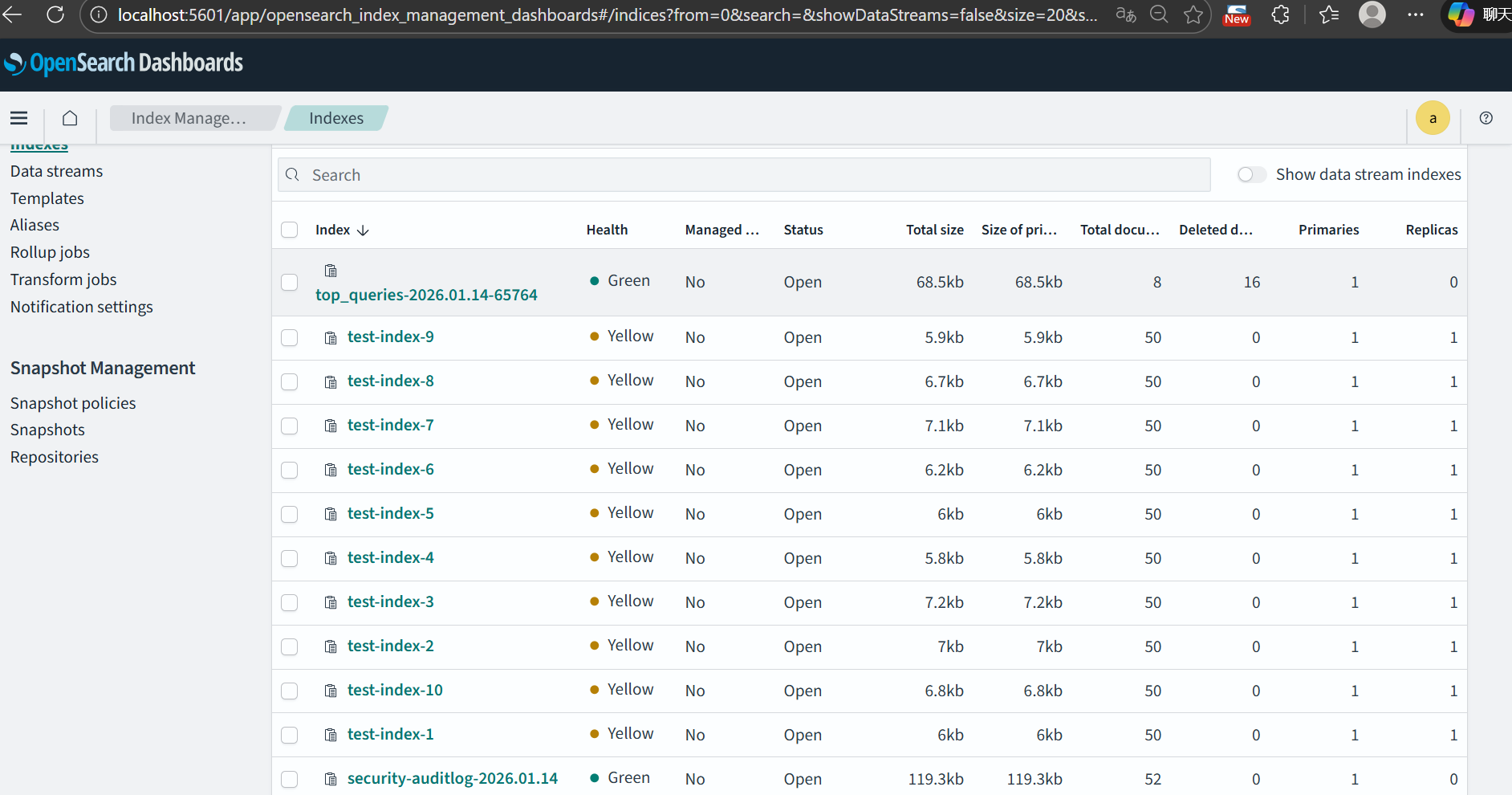Click the OpenSearch Dashboards logo
The width and height of the screenshot is (1512, 795).
coord(124,63)
